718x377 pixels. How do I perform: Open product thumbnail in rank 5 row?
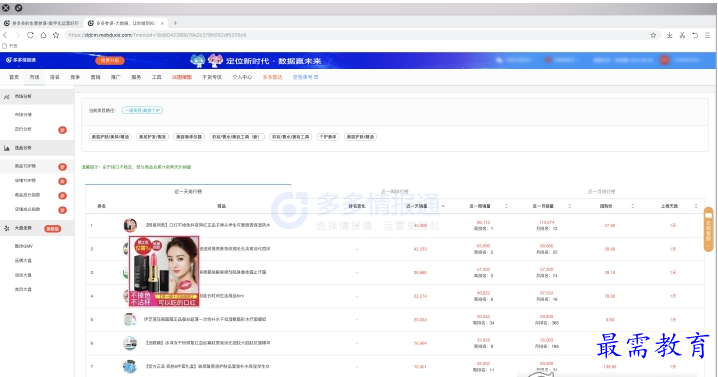(130, 319)
